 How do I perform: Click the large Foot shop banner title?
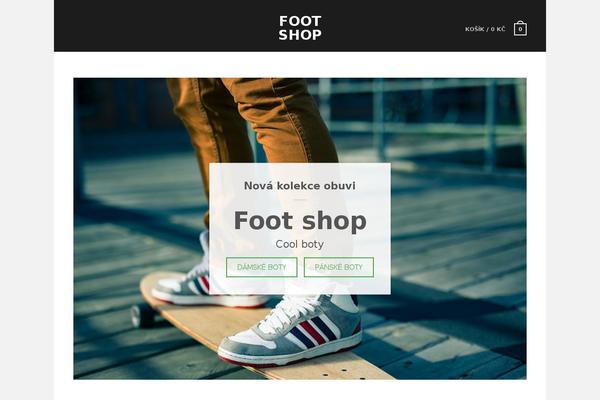click(300, 221)
